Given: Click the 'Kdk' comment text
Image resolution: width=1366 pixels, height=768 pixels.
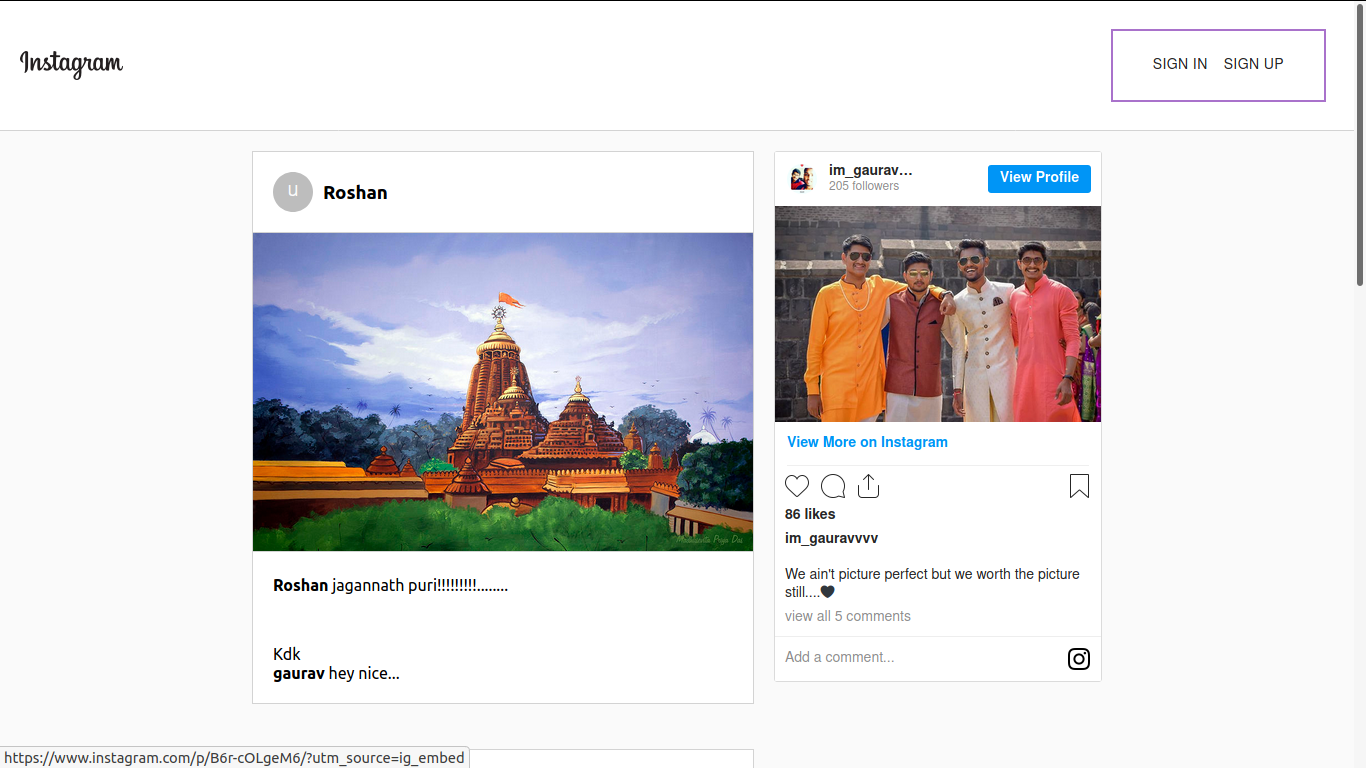Looking at the screenshot, I should (287, 654).
